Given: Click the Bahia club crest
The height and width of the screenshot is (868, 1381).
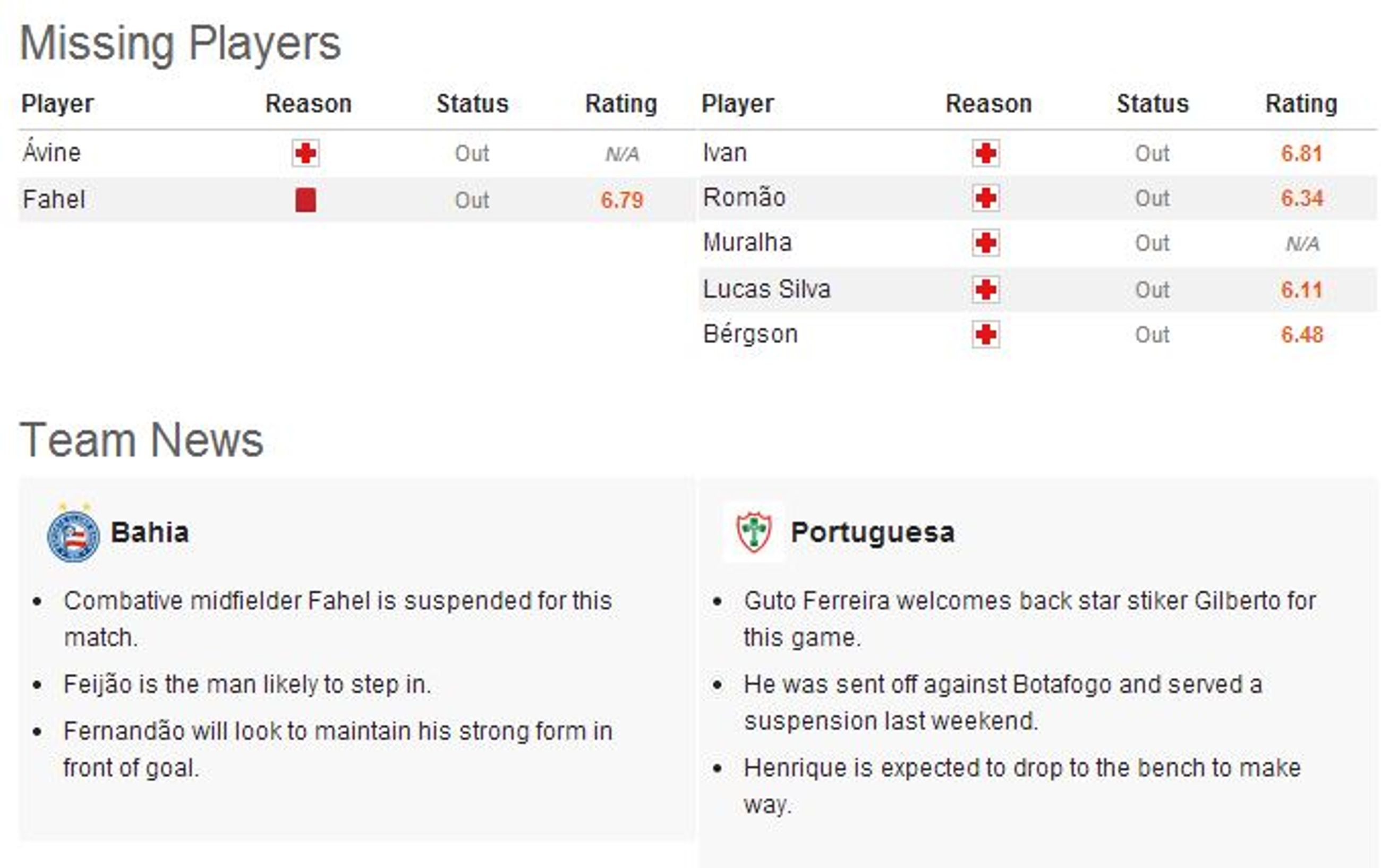Looking at the screenshot, I should (x=73, y=532).
